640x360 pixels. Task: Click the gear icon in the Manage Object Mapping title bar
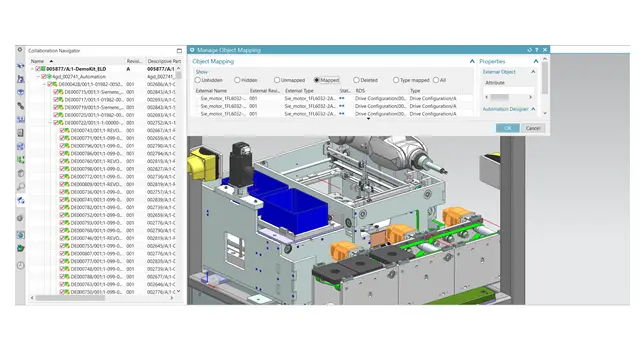[x=192, y=50]
